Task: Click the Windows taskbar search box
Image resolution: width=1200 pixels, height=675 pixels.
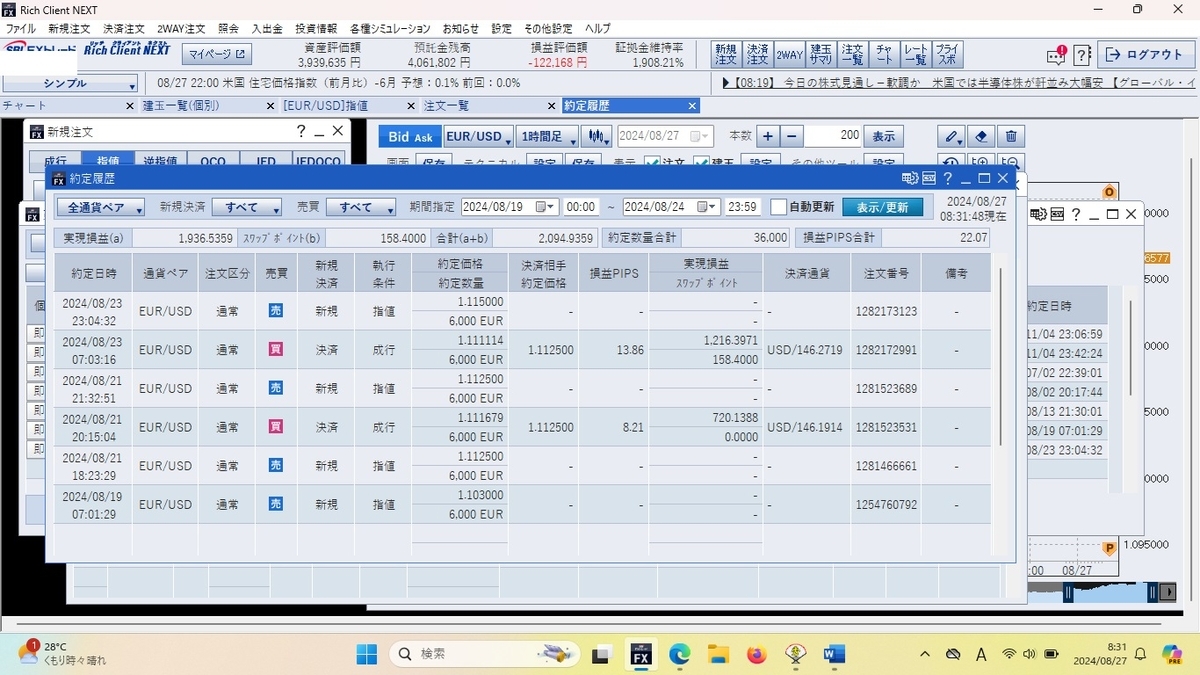Action: [487, 654]
